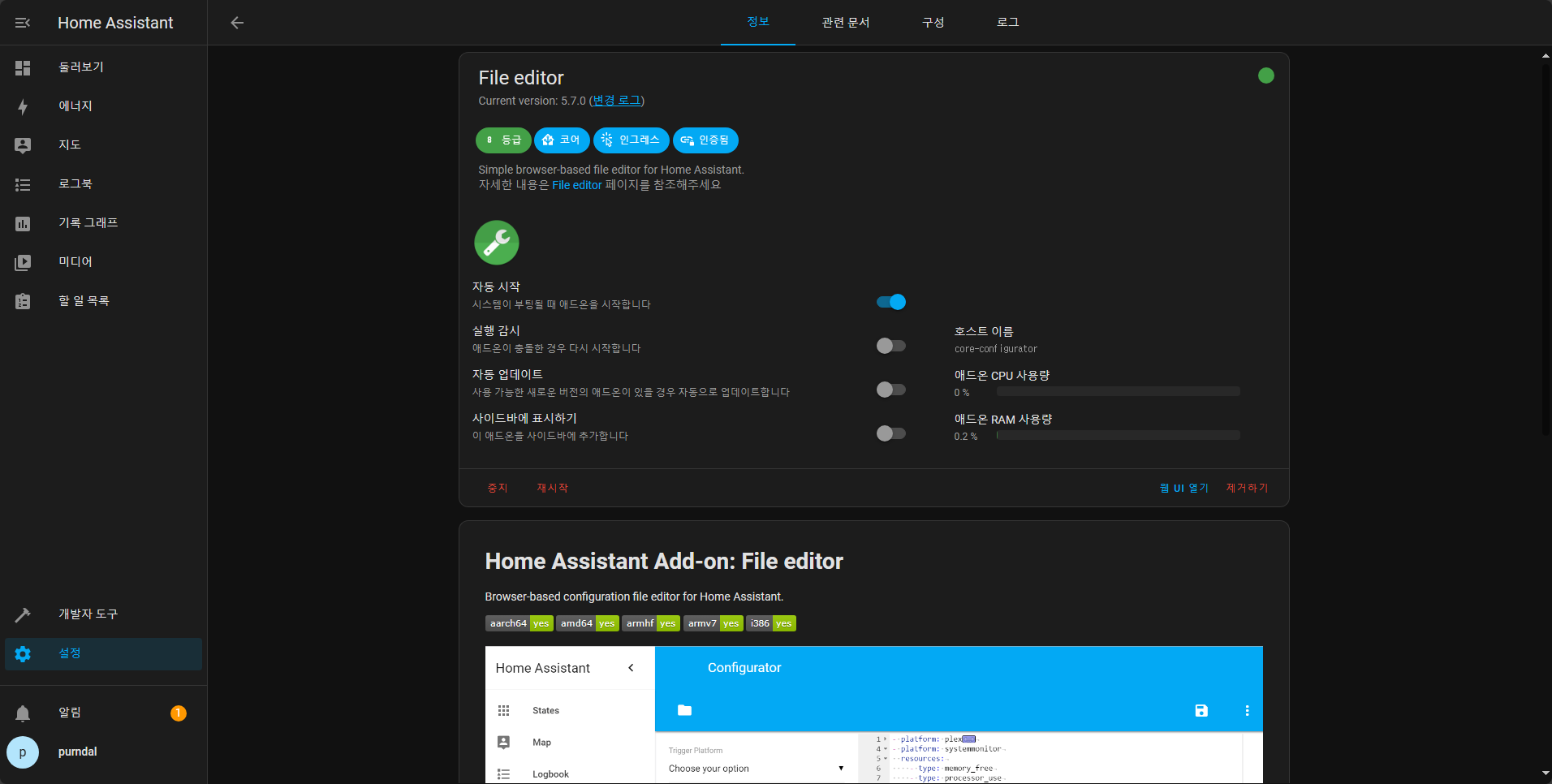
Task: Switch to the 관련 문서 tab
Action: tap(846, 22)
